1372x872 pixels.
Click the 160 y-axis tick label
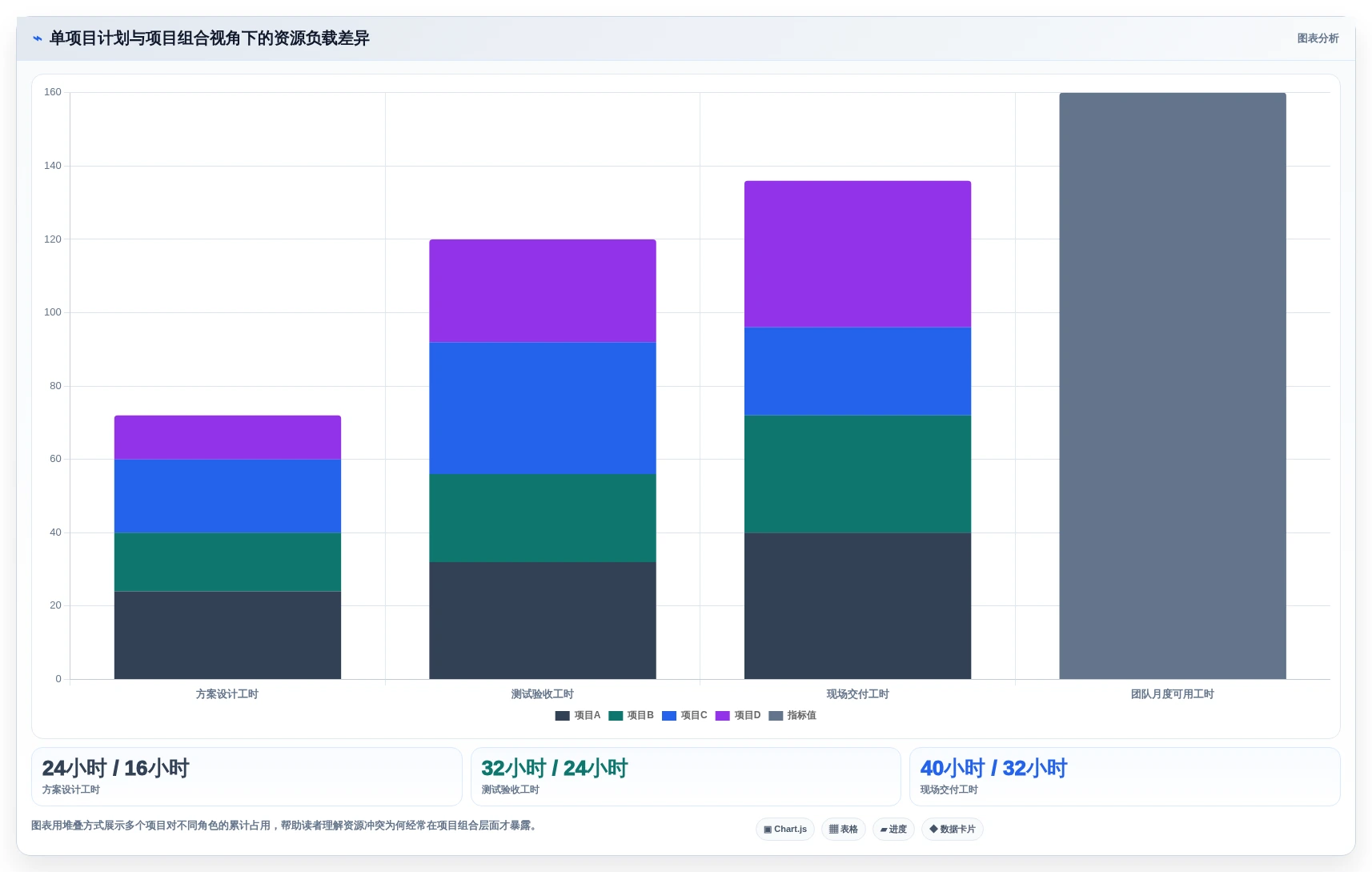(53, 92)
